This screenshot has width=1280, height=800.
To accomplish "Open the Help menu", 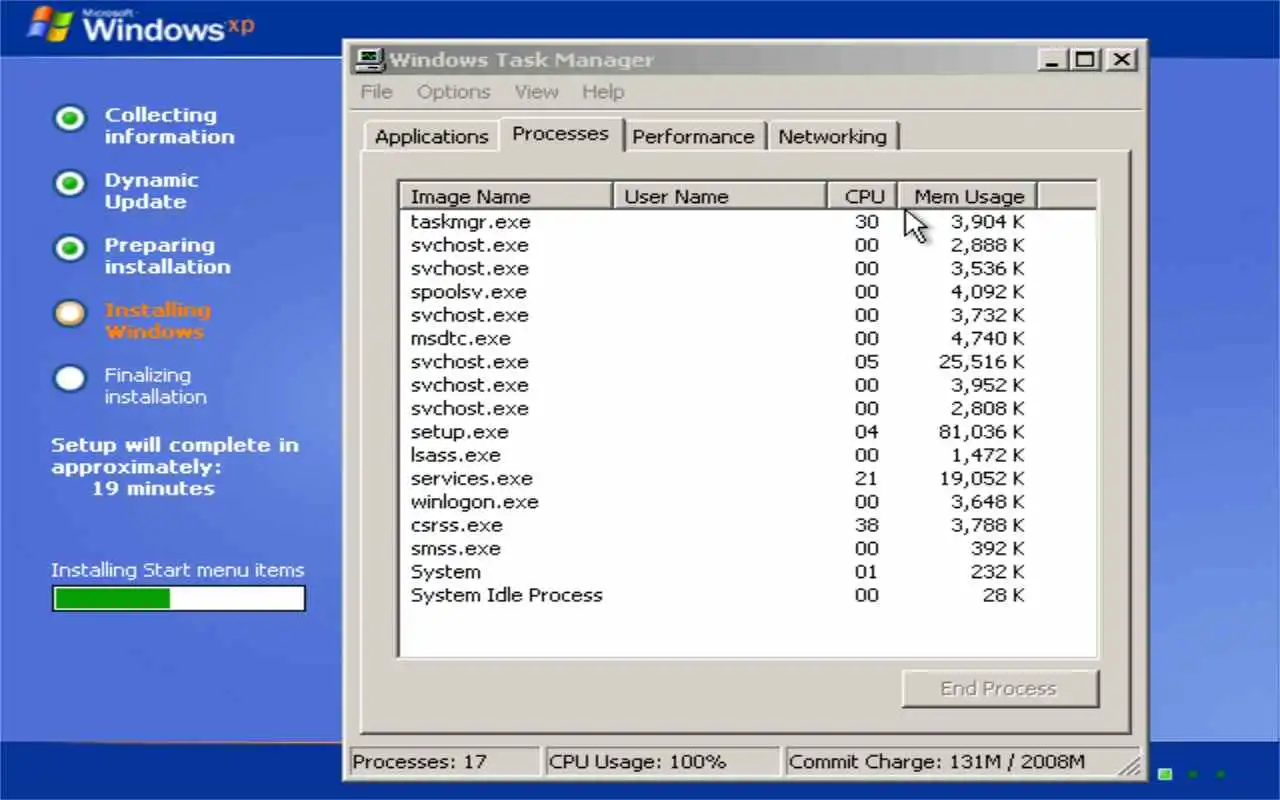I will coord(603,92).
